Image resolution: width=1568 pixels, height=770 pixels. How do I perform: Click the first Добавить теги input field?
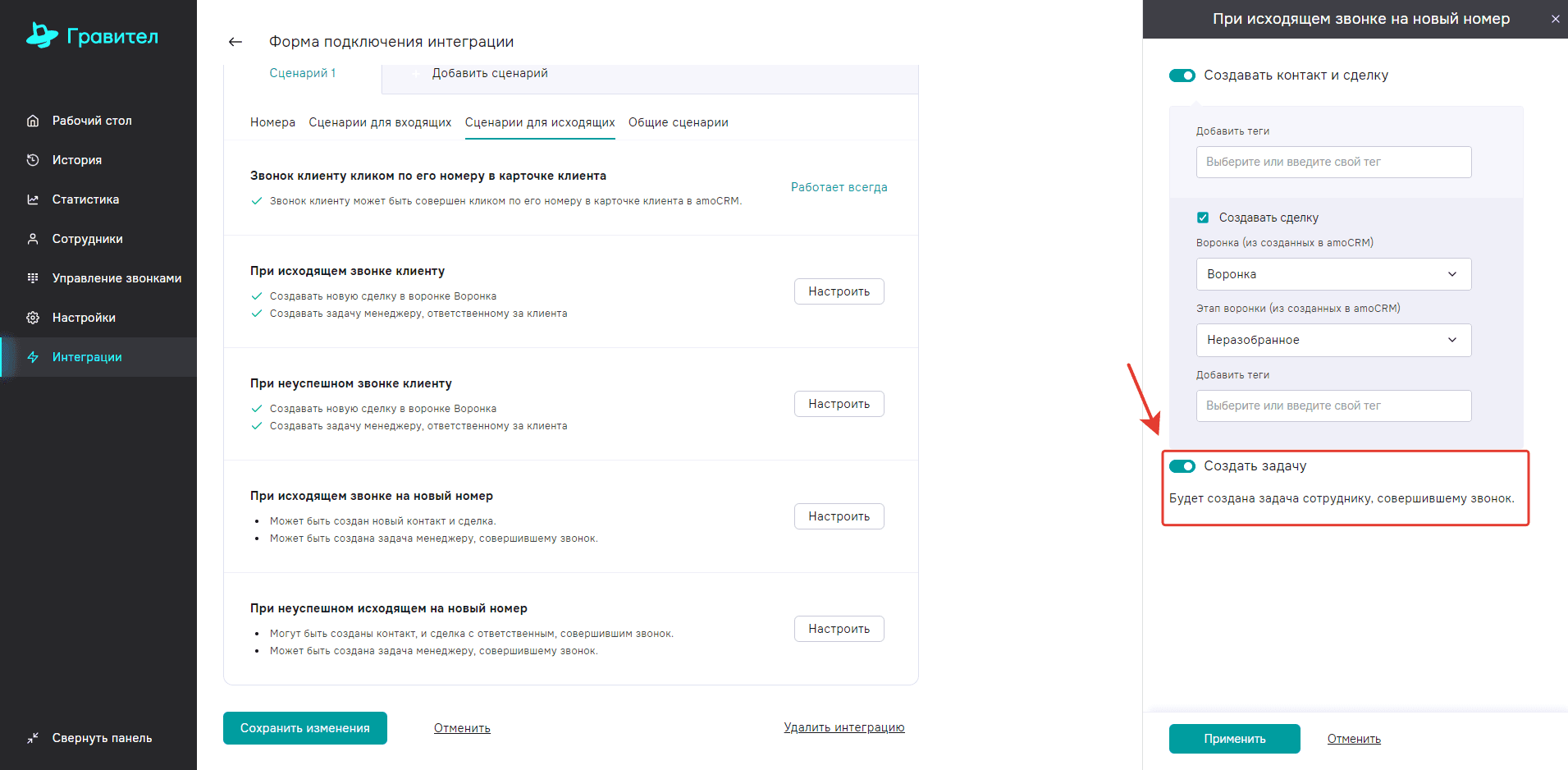(1333, 162)
